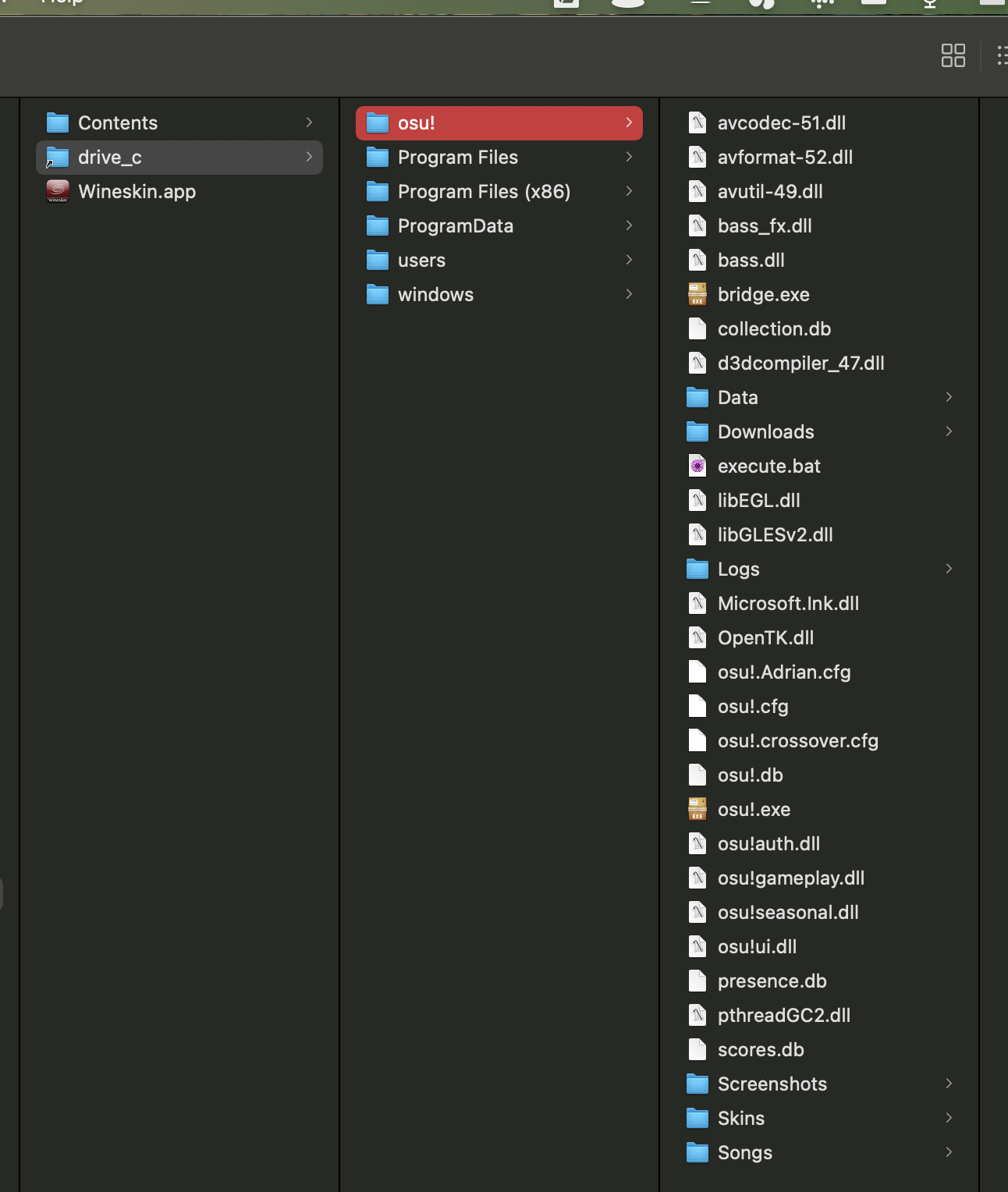Select the osu!seasonal.dll file name
Screen dimensions: 1008x1192
tap(788, 912)
